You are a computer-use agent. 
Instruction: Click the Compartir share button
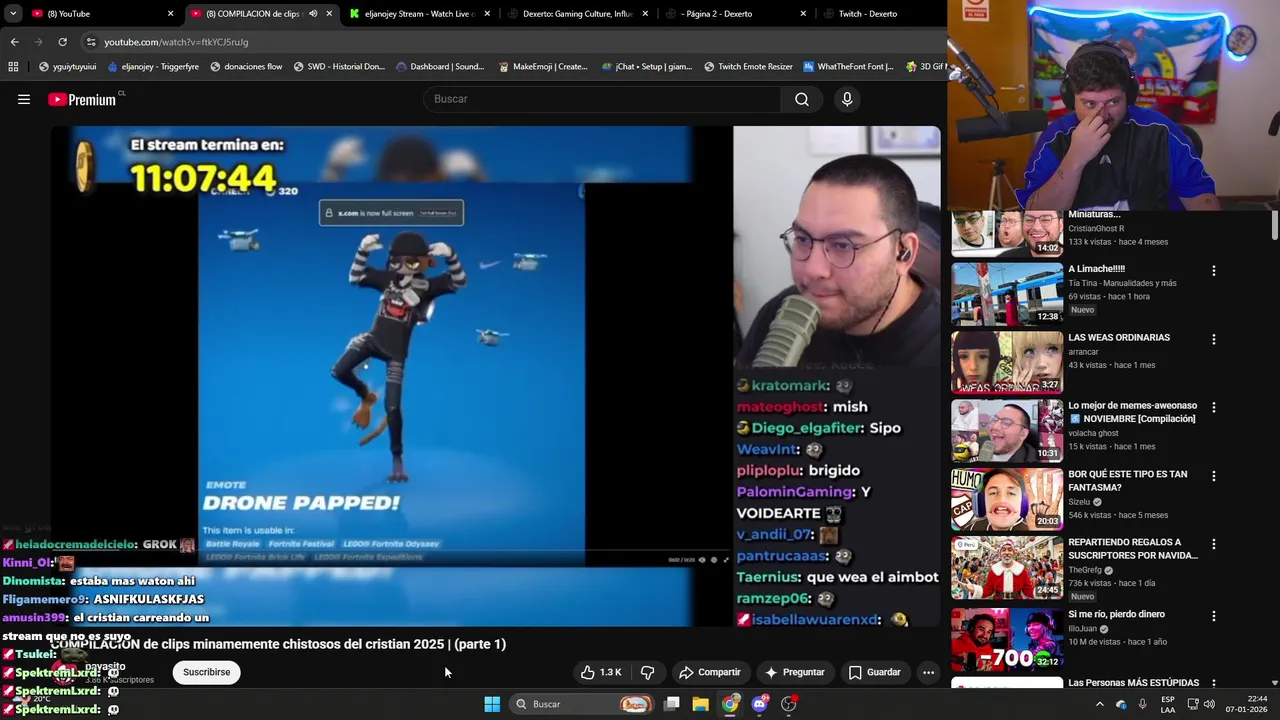[709, 672]
